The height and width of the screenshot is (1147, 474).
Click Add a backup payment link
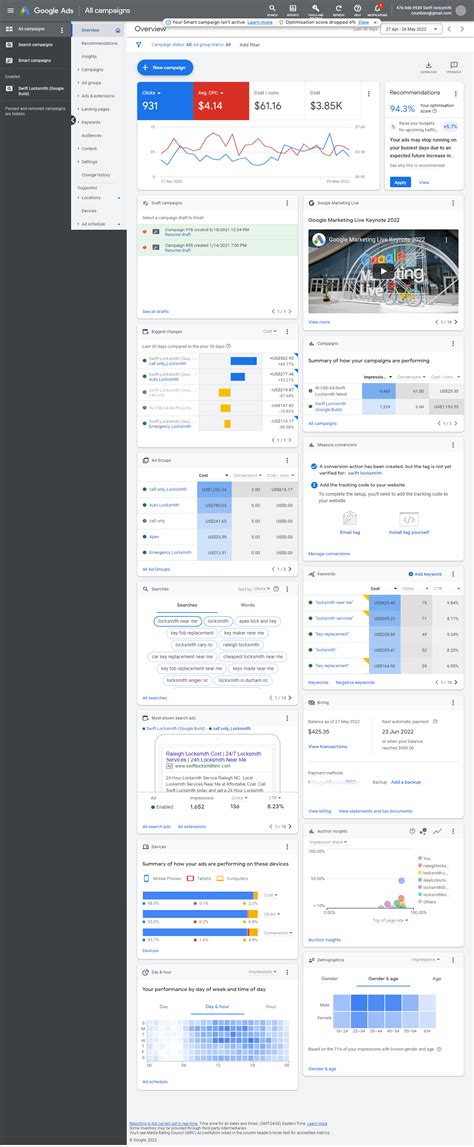[406, 782]
